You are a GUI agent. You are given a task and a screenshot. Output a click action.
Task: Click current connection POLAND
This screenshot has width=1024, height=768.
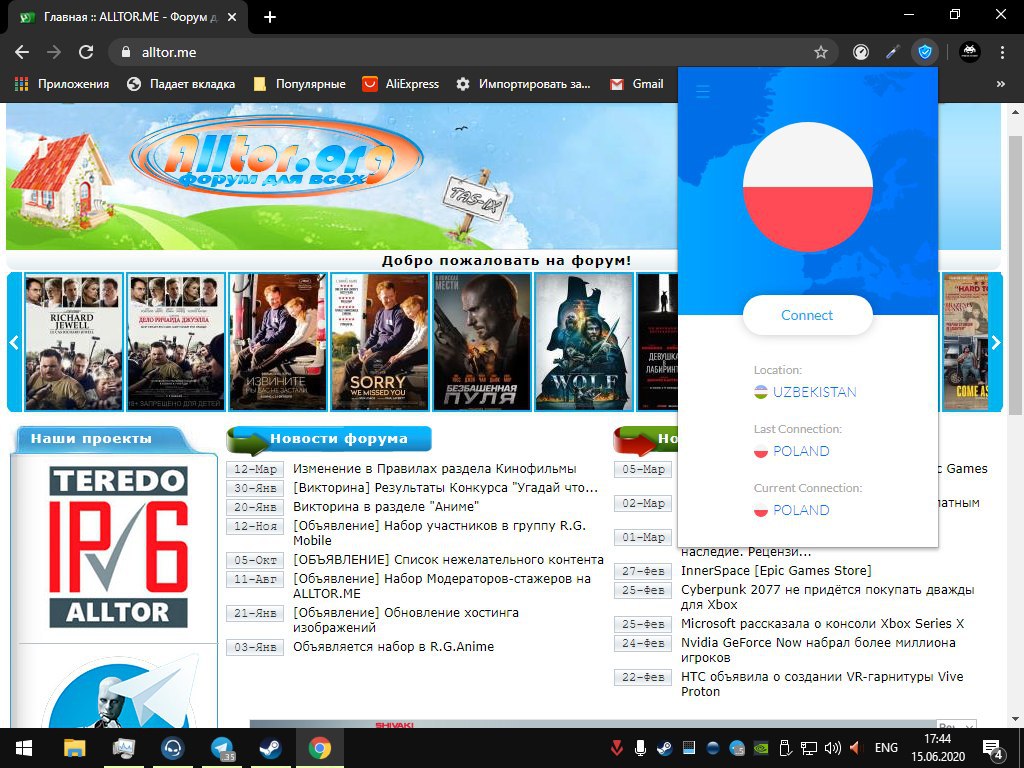pos(792,510)
